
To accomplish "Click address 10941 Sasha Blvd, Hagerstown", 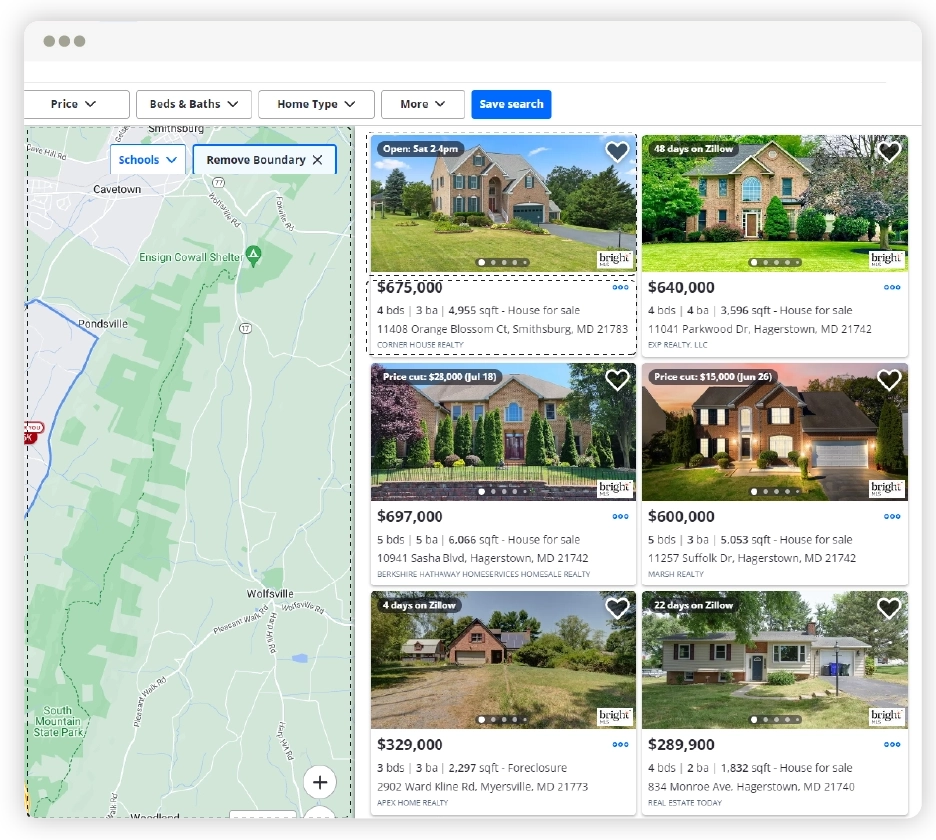I will click(x=482, y=558).
